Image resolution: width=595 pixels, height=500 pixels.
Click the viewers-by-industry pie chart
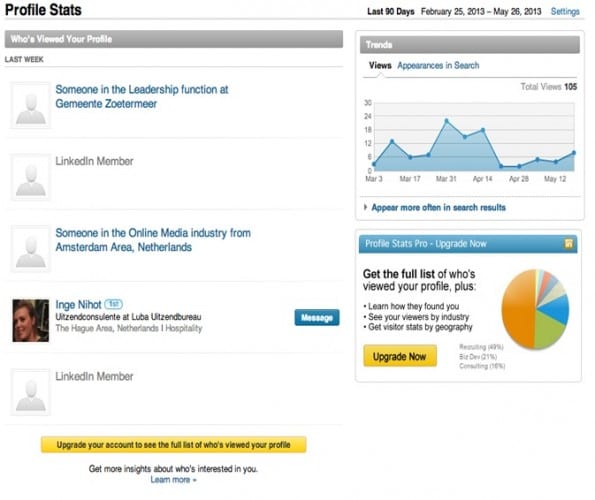coord(535,309)
